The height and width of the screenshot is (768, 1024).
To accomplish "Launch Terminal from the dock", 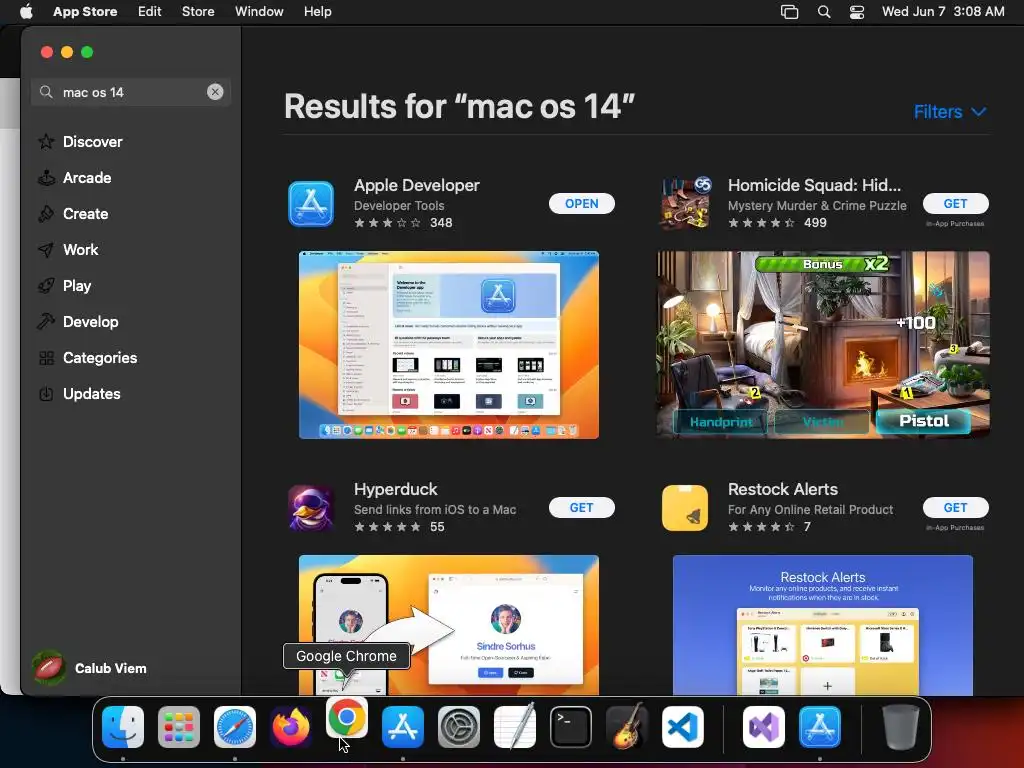I will pyautogui.click(x=571, y=727).
